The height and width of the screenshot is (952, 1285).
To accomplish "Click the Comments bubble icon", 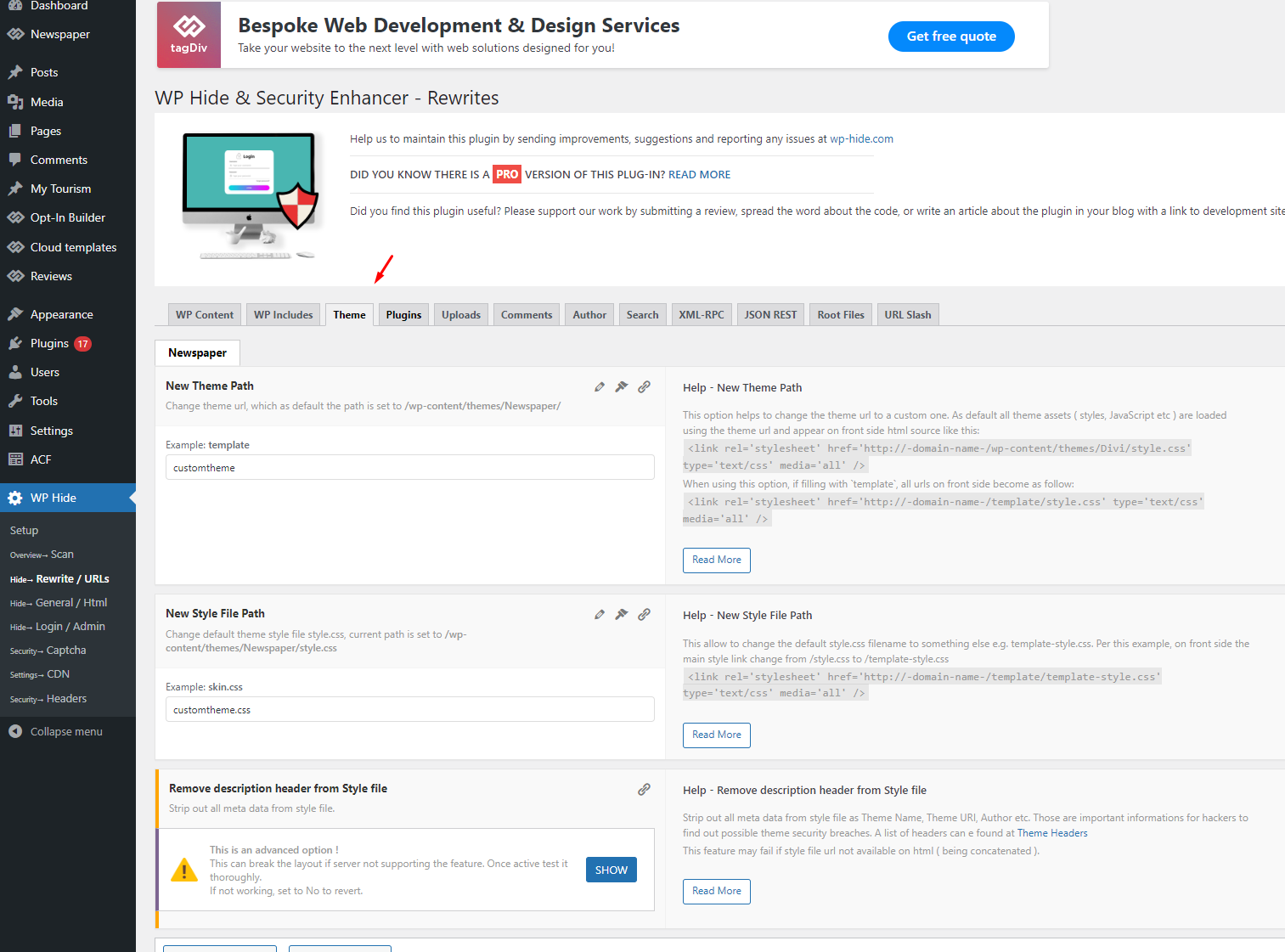I will 15,160.
